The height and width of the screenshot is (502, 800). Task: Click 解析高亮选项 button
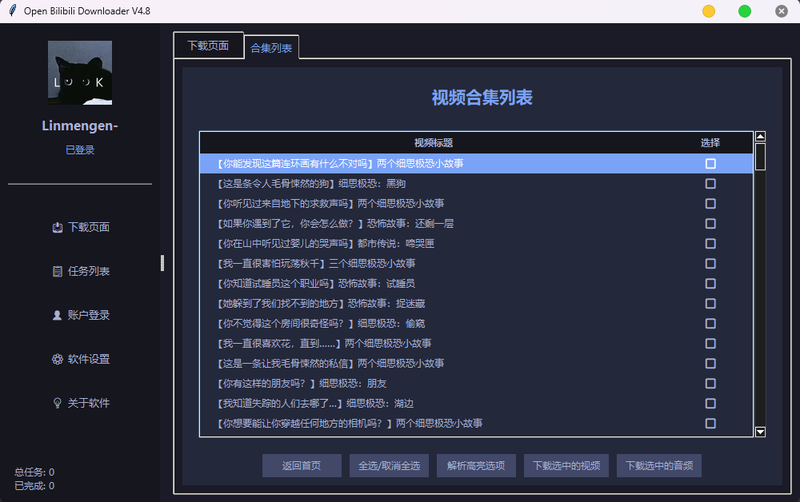476,465
